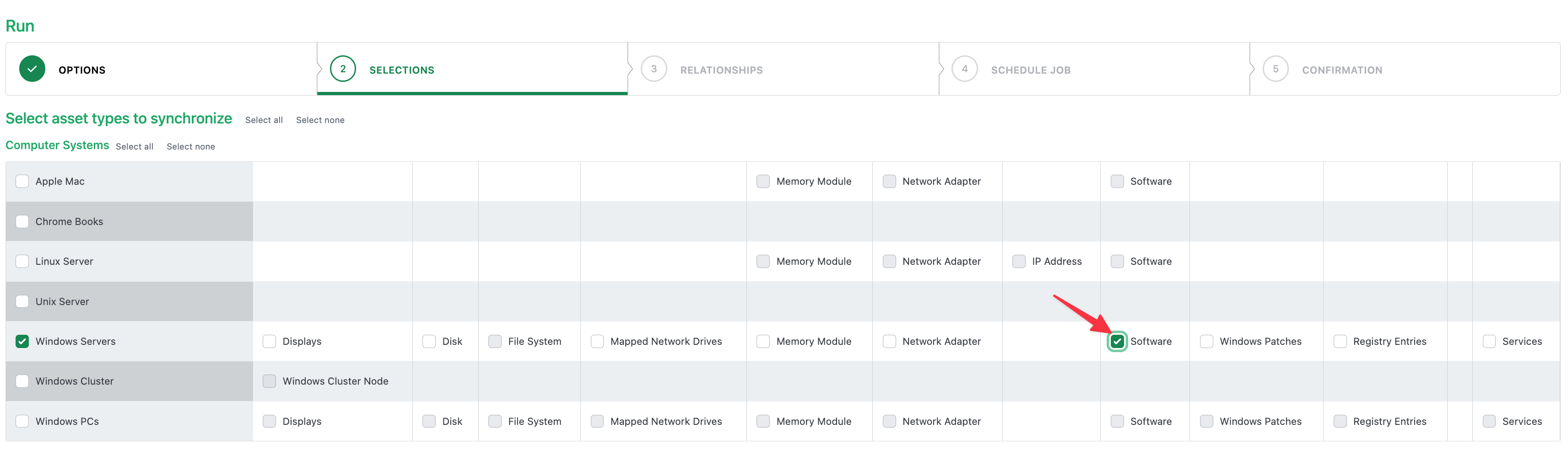The width and height of the screenshot is (1568, 450).
Task: Check the Windows Cluster Node checkbox
Action: tap(270, 381)
